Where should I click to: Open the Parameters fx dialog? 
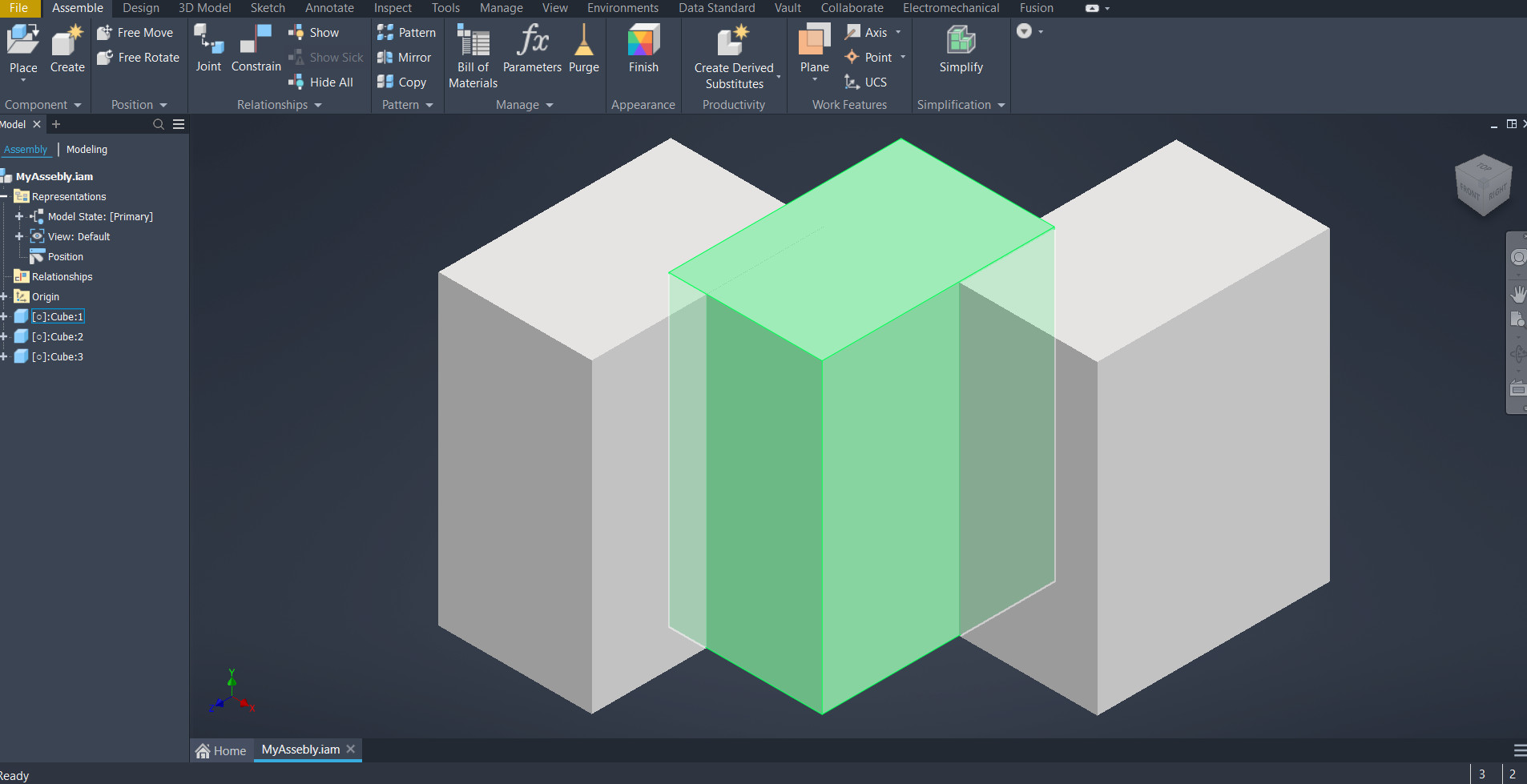click(533, 48)
